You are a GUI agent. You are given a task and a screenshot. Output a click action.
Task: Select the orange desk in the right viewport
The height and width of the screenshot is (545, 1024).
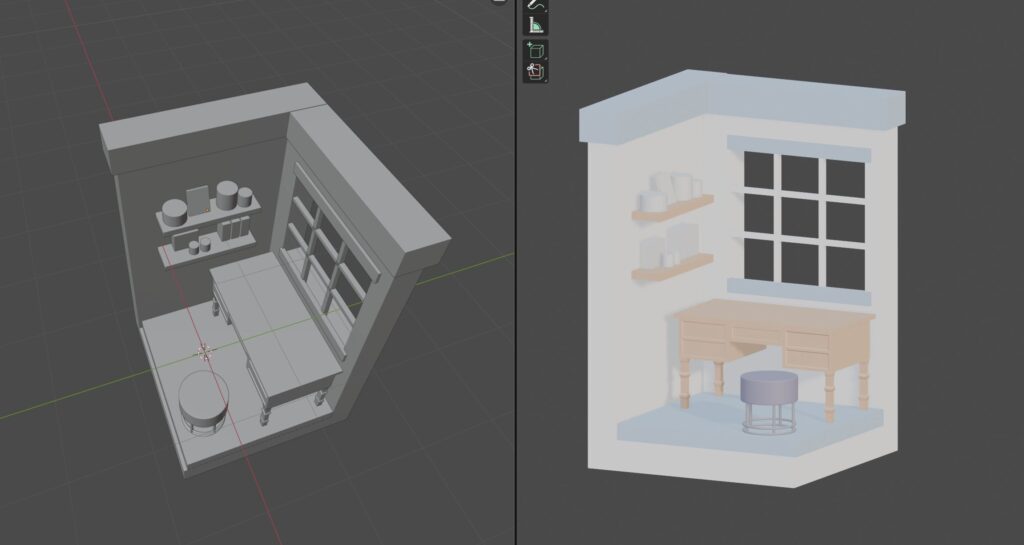tap(775, 326)
